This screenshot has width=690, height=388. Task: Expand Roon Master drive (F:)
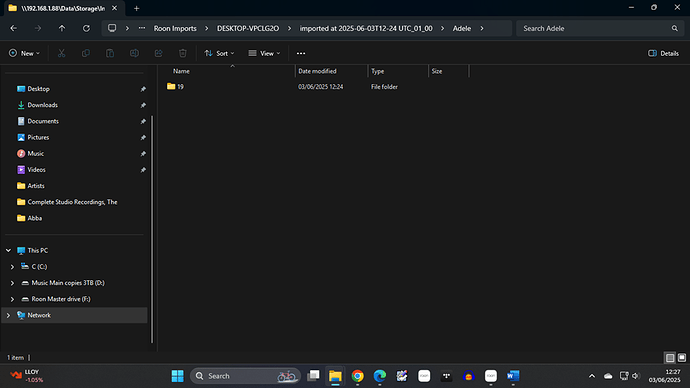point(12,299)
